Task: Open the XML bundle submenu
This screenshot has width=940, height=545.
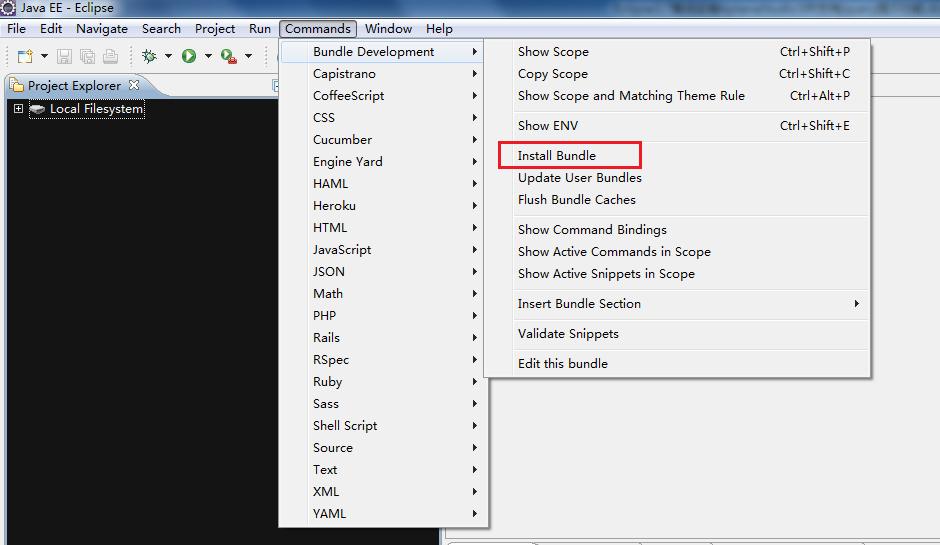Action: tap(383, 492)
